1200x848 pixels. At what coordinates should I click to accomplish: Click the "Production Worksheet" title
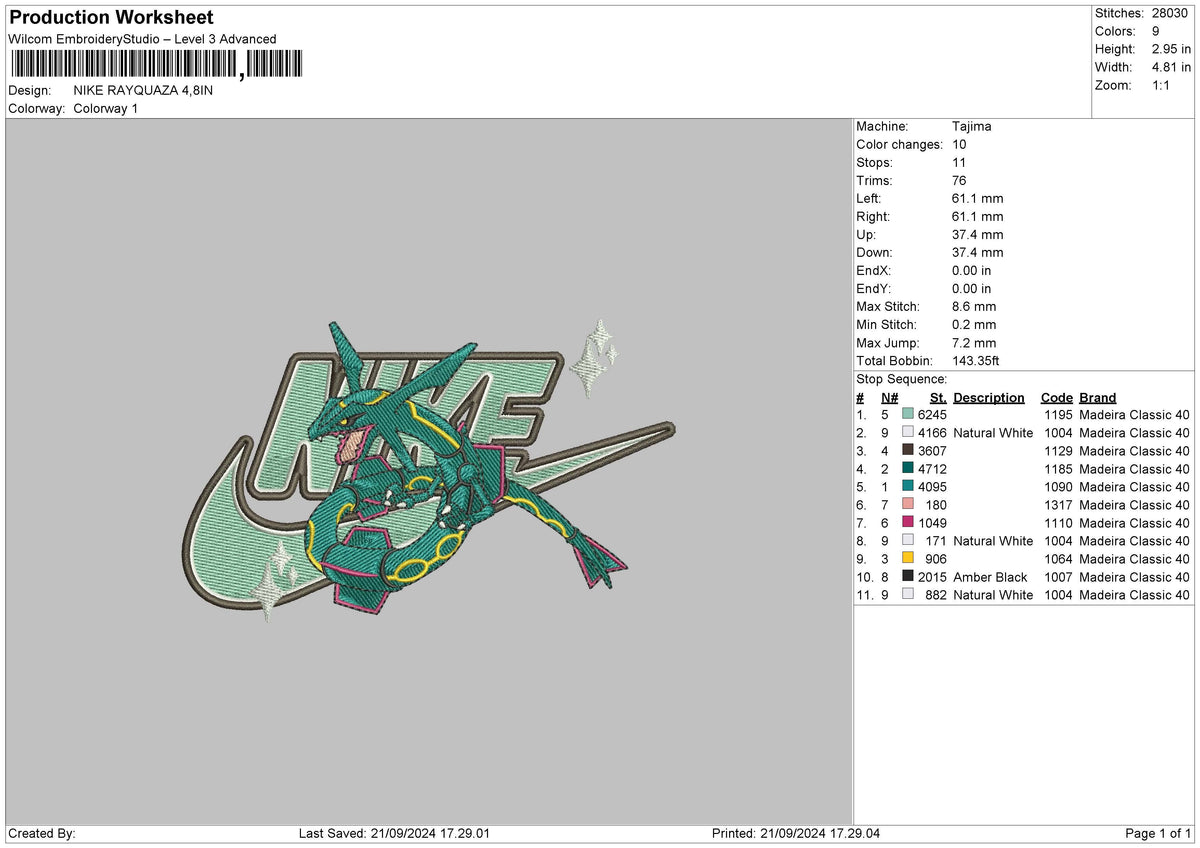tap(111, 18)
